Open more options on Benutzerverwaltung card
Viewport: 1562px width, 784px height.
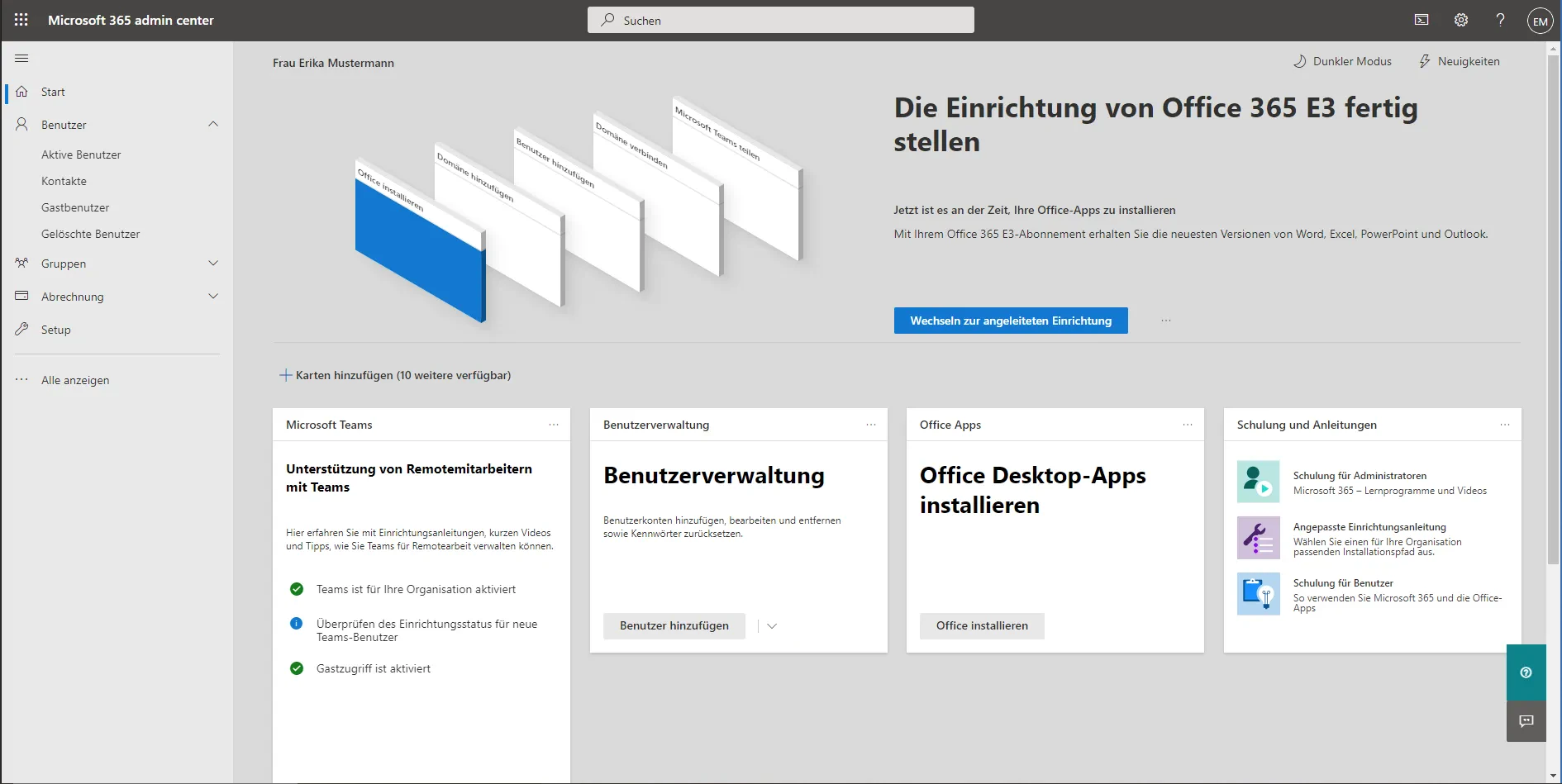871,425
